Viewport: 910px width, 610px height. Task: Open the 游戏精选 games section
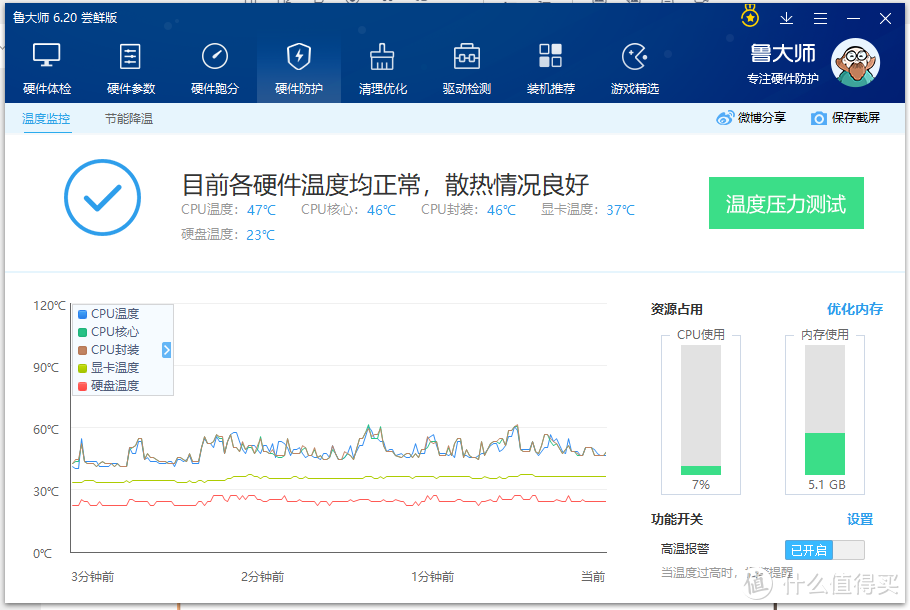click(634, 68)
